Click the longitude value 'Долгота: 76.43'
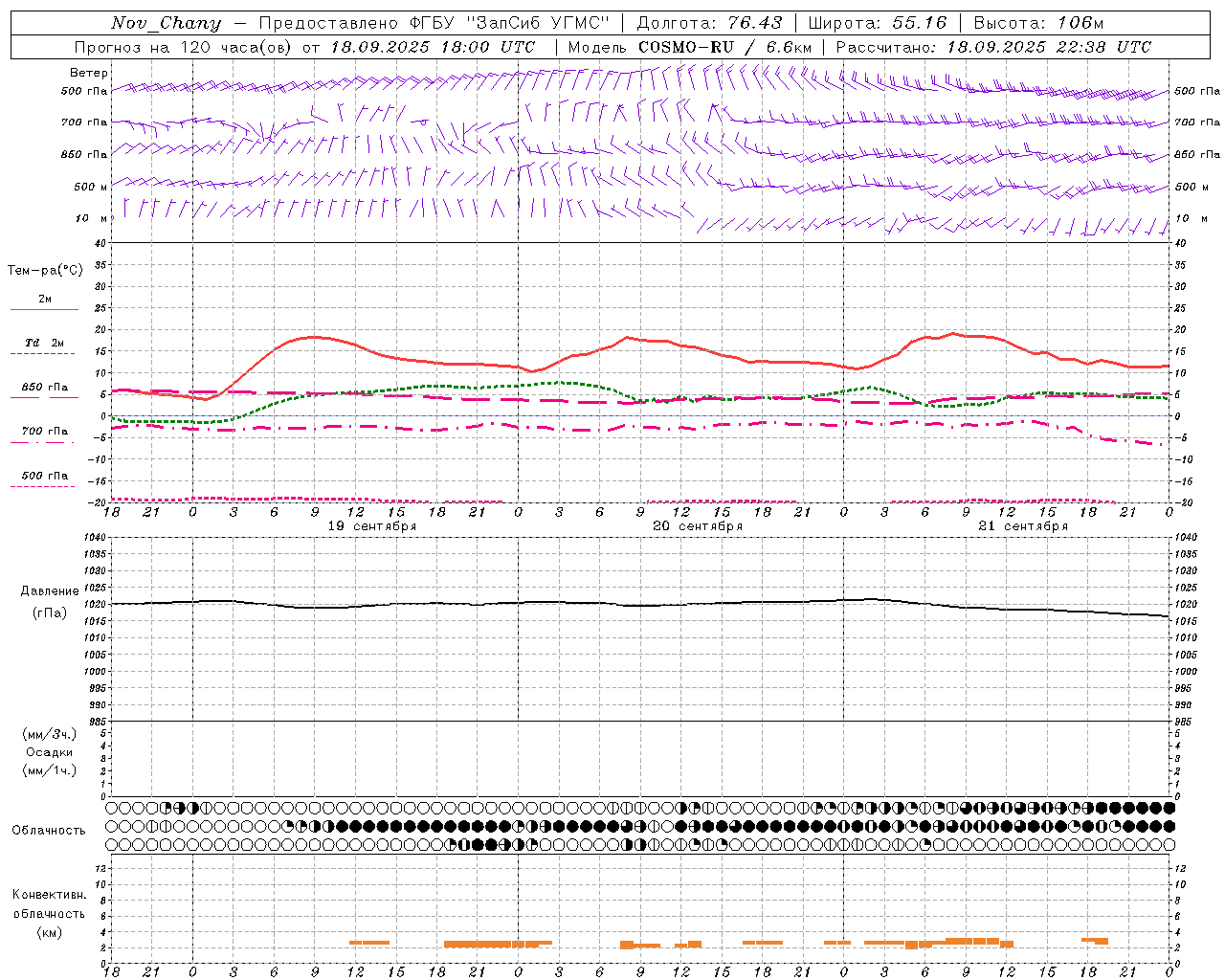The height and width of the screenshot is (980, 1225). point(709,23)
